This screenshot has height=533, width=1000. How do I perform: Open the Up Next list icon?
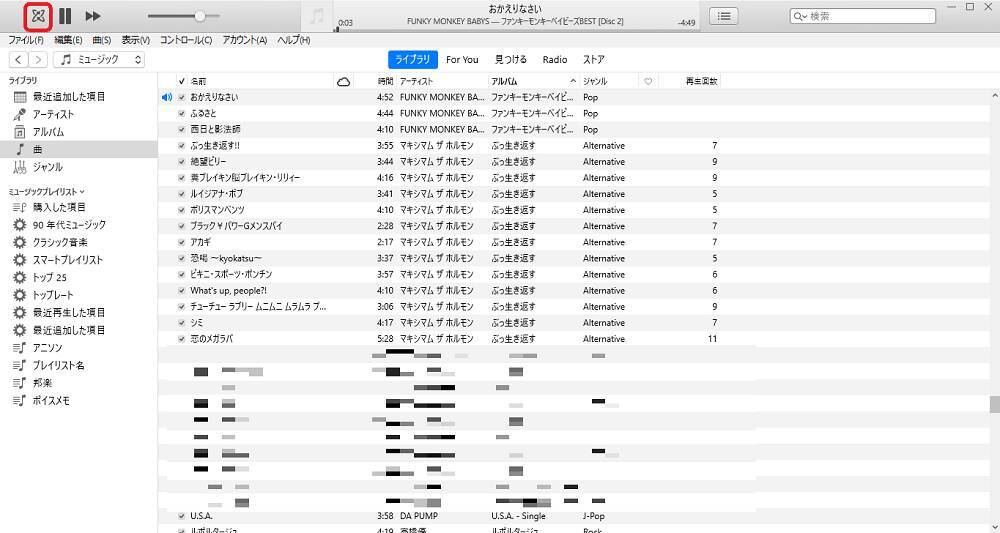[x=724, y=16]
